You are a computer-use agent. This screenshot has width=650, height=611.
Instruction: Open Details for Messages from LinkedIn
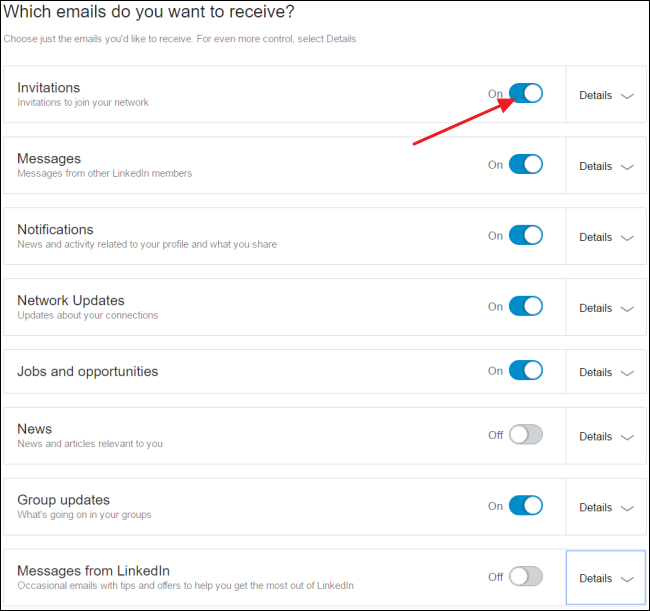click(x=606, y=579)
